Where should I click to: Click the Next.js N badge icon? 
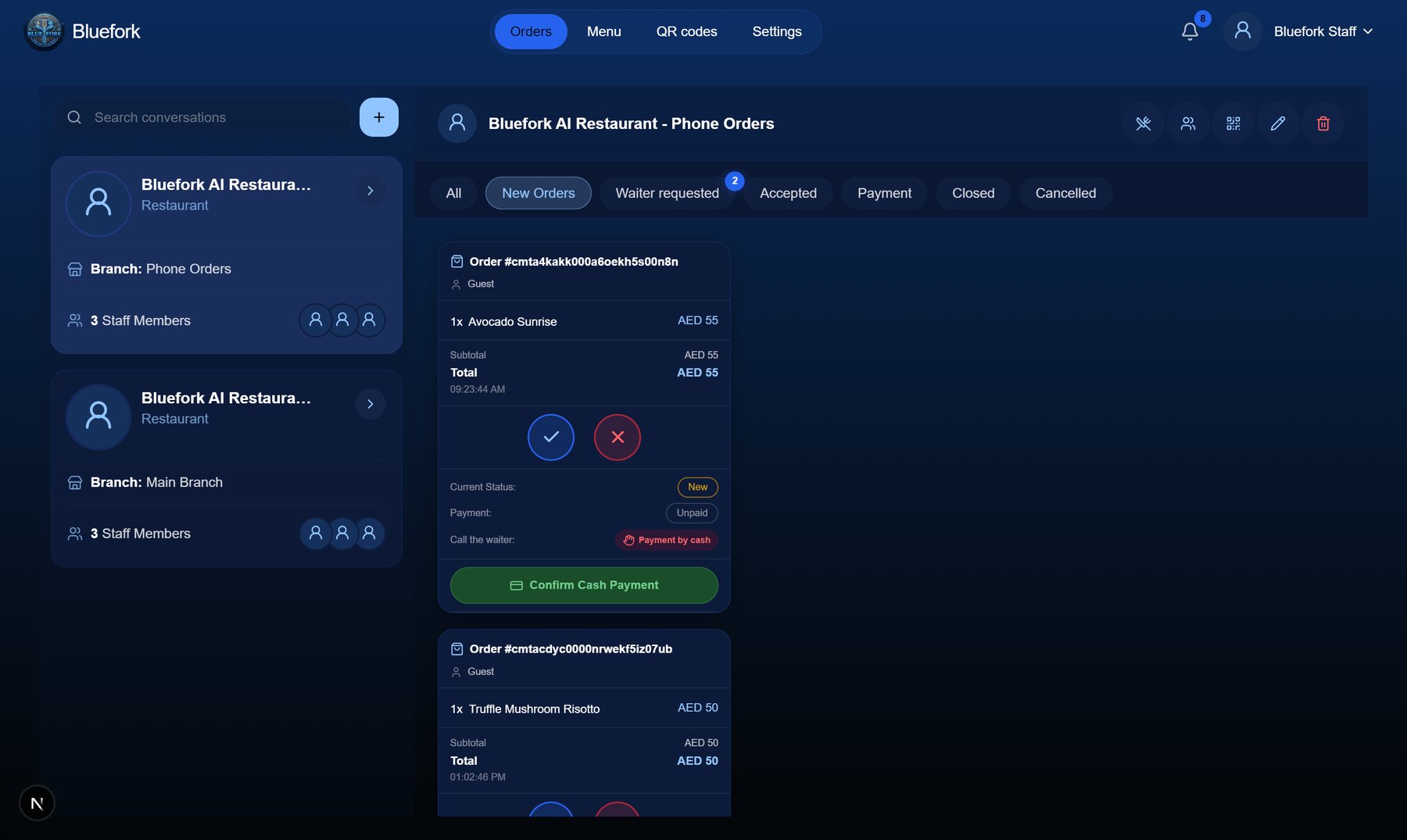click(37, 803)
